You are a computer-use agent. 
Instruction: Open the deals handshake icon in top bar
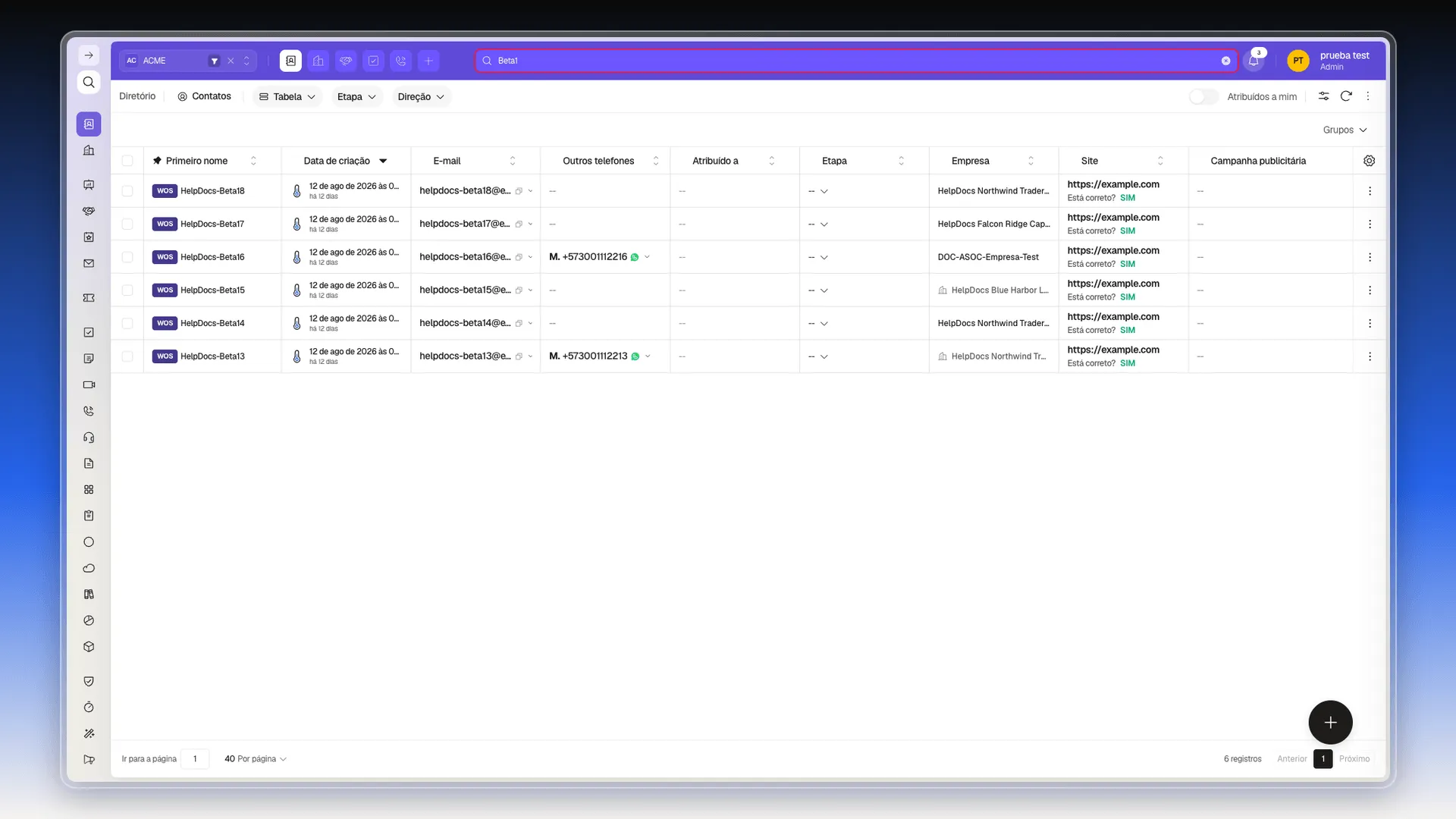coord(346,61)
